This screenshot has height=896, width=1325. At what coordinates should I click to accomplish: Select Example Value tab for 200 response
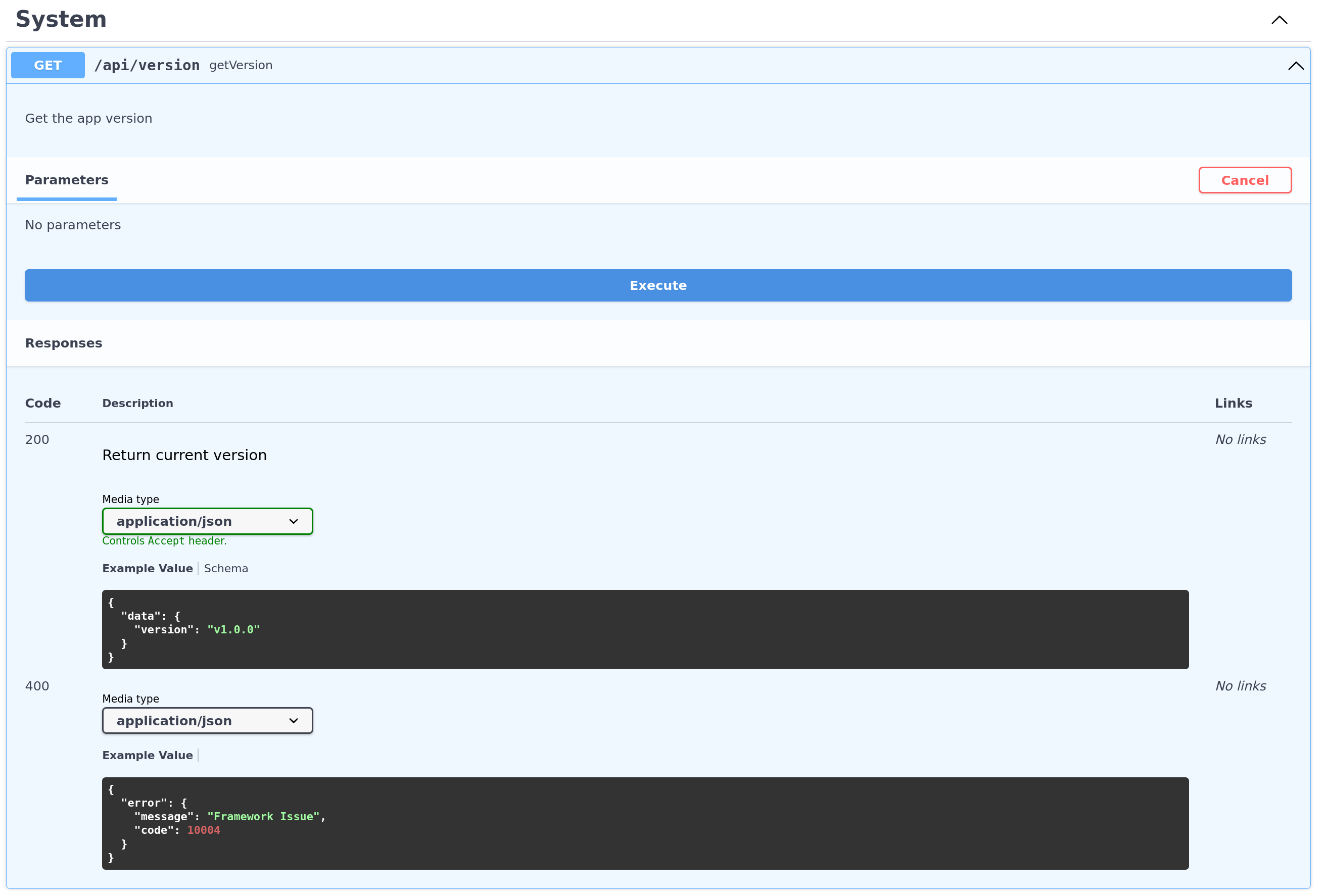tap(147, 569)
